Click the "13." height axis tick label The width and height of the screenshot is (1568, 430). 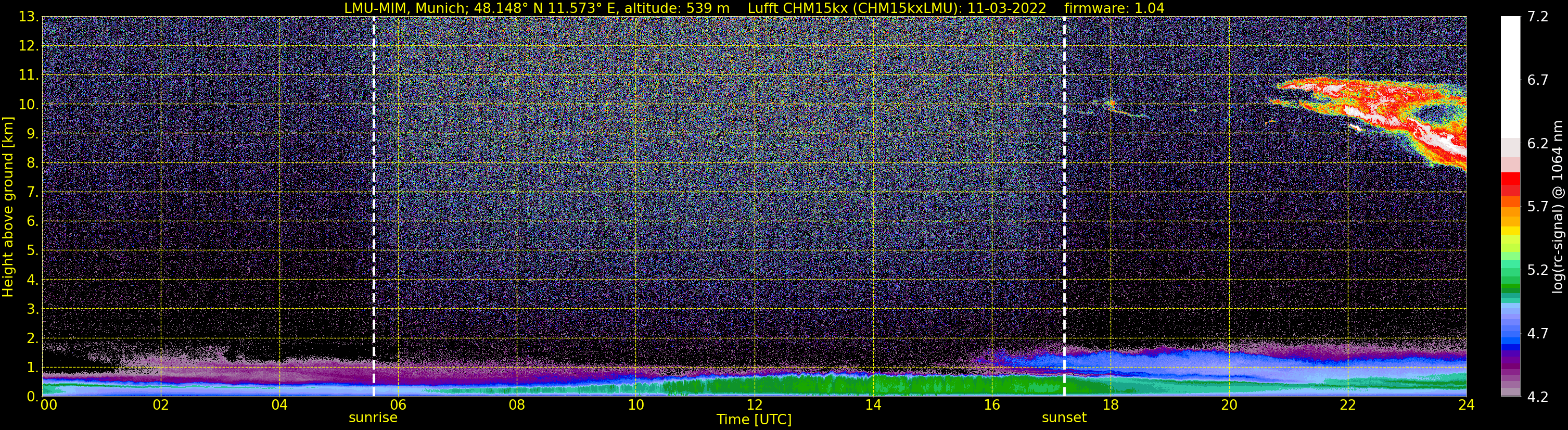click(x=29, y=17)
